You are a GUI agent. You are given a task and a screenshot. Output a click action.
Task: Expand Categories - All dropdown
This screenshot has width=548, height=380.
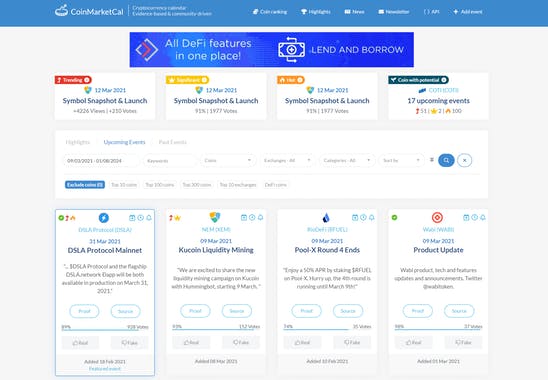347,160
